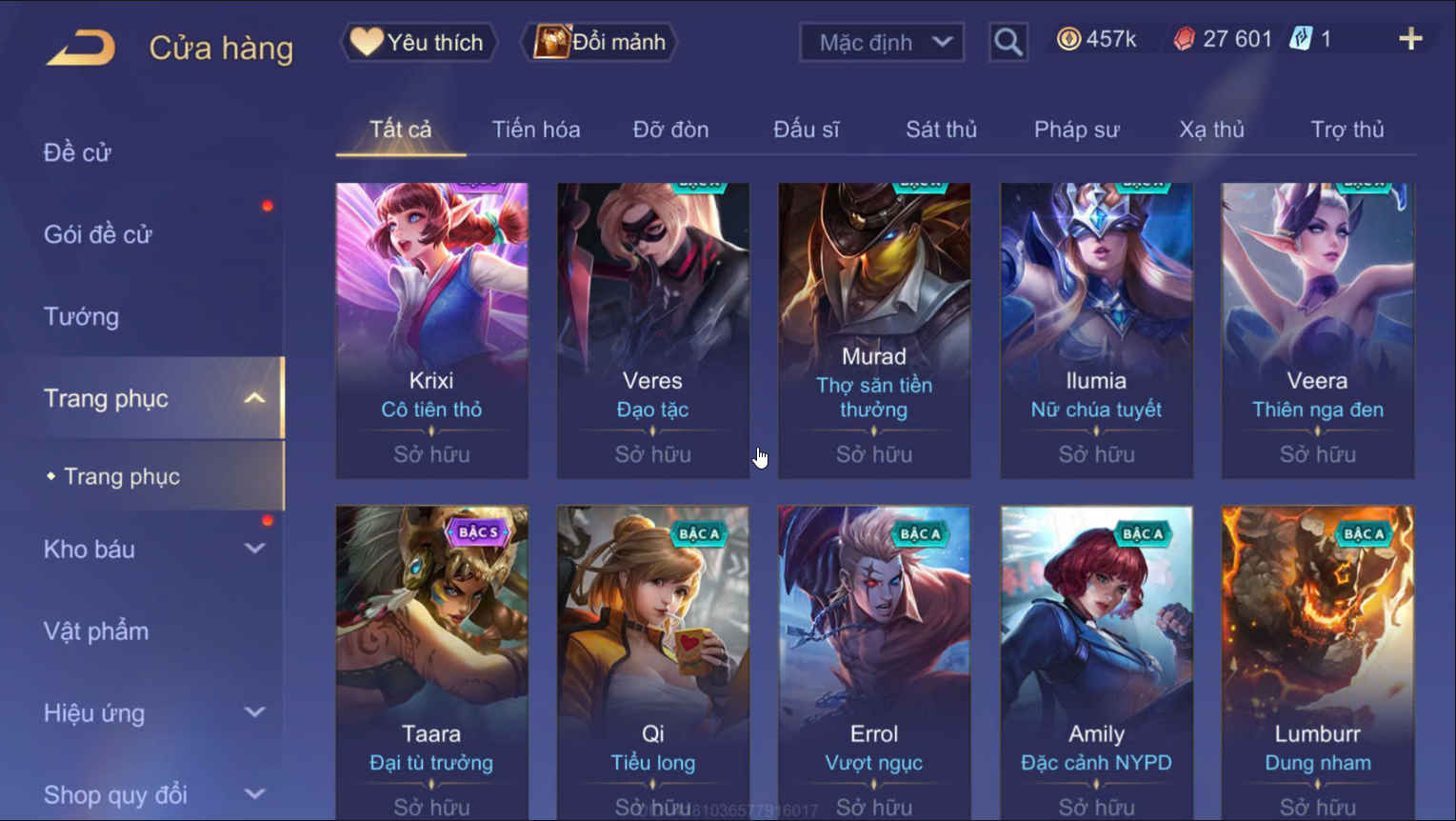Tap the red gem currency icon
The height and width of the screenshot is (821, 1456).
point(1184,39)
